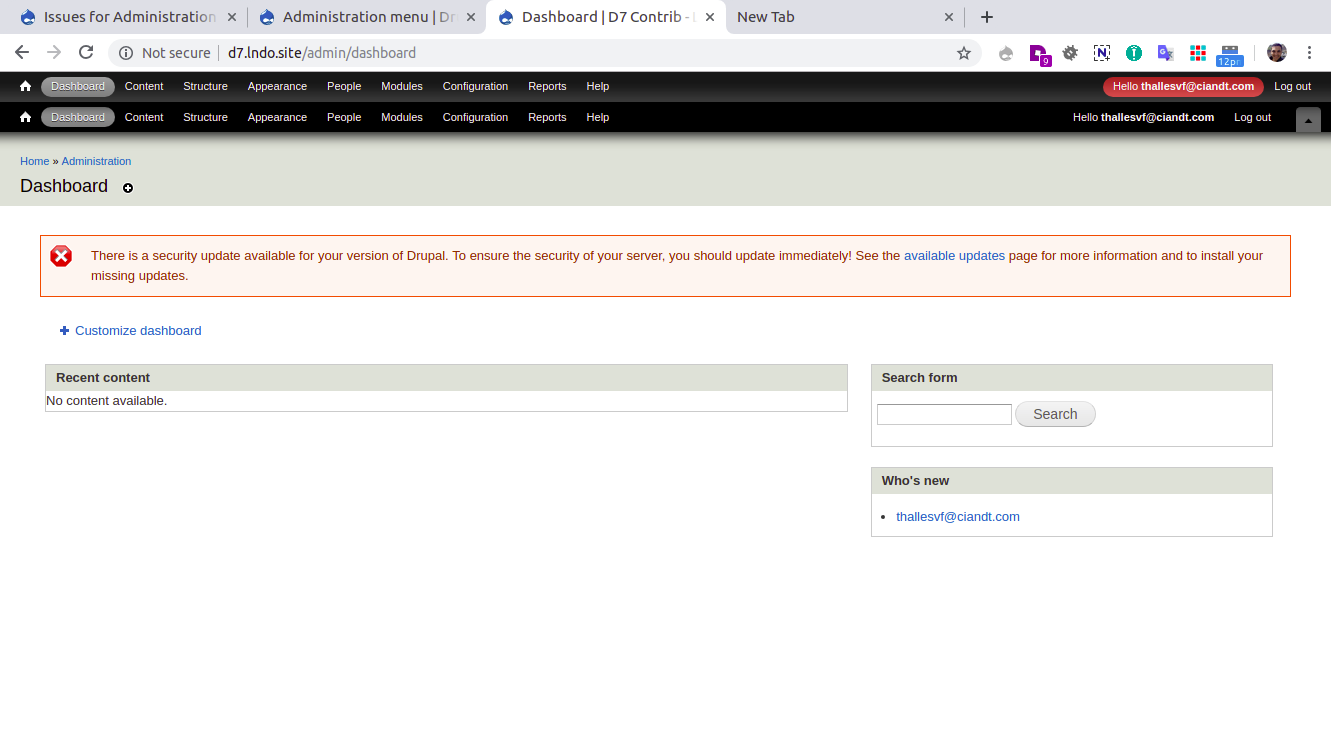Open the Chrome three-dot menu
Viewport: 1331px width, 744px height.
click(1309, 53)
